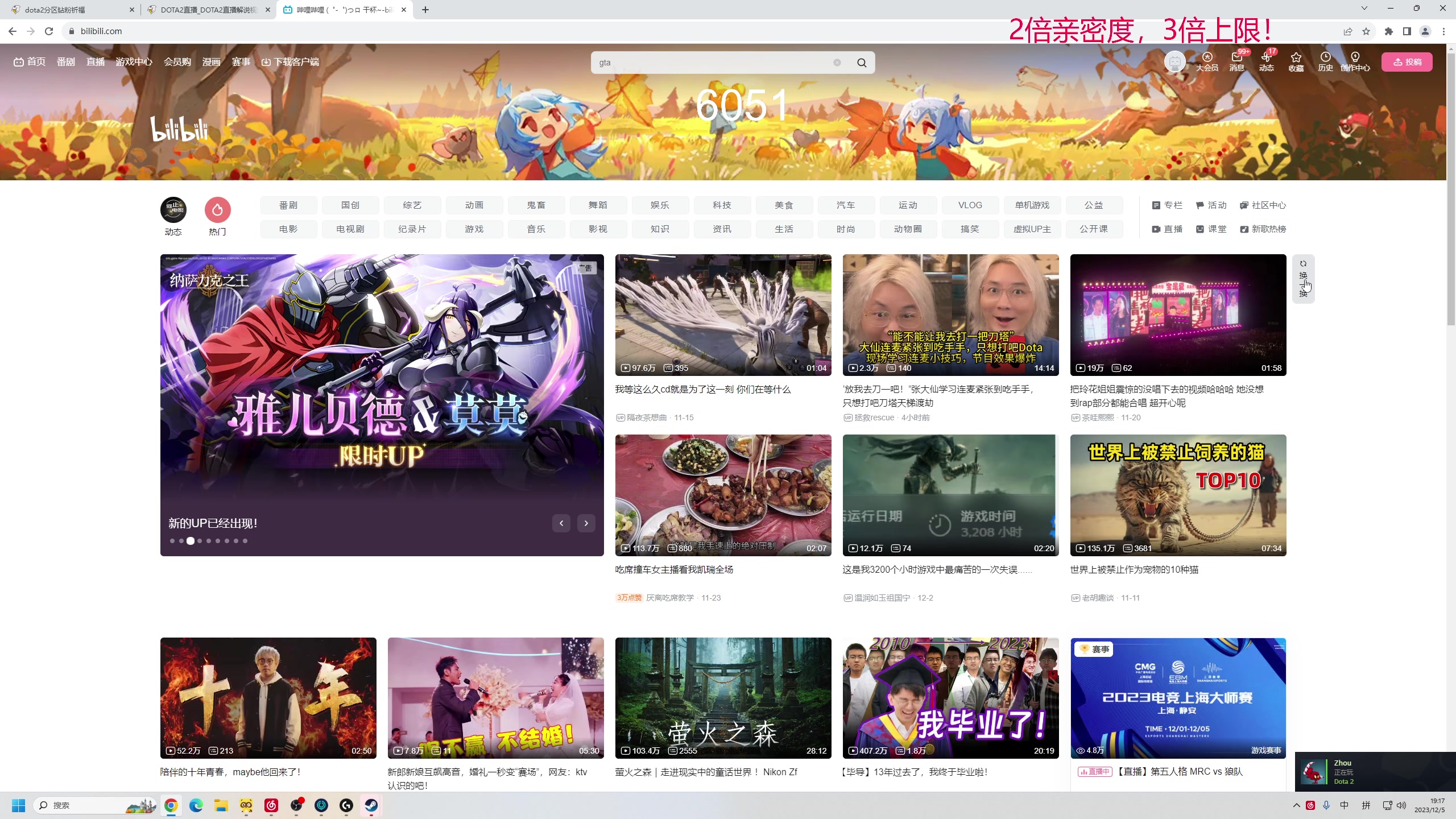The width and height of the screenshot is (1456, 819).
Task: Clear the search box text icon
Action: click(837, 63)
